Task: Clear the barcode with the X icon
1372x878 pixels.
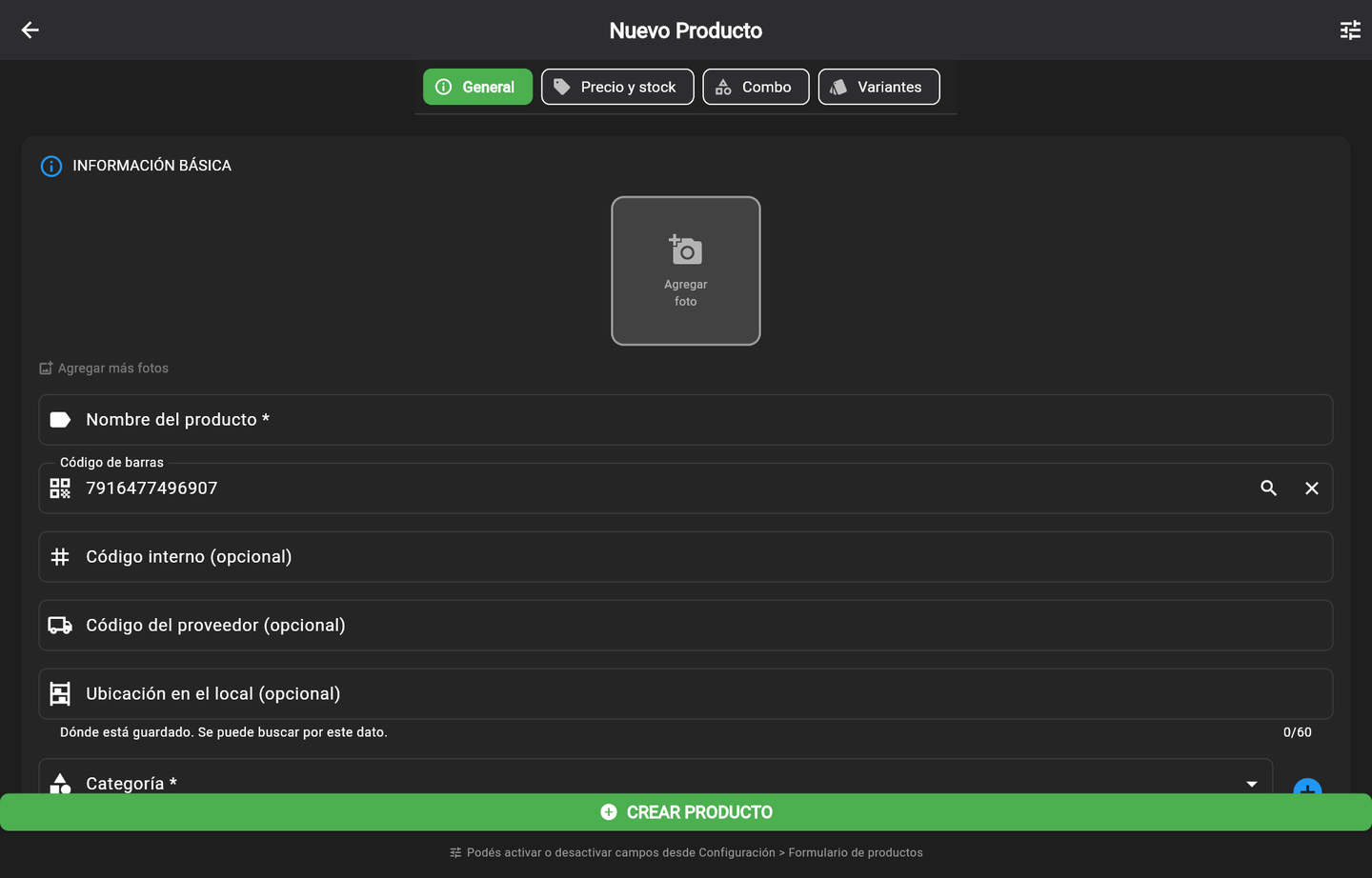Action: 1312,489
